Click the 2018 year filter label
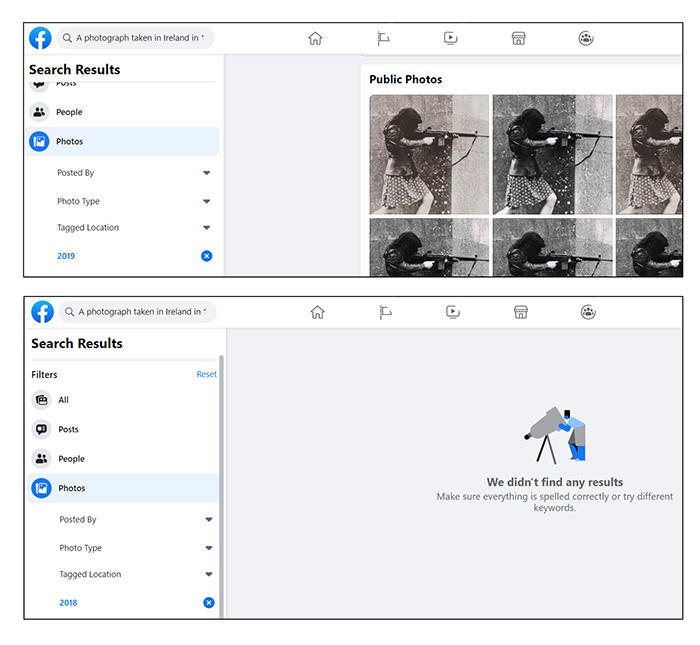Image resolution: width=700 pixels, height=645 pixels. [x=68, y=603]
